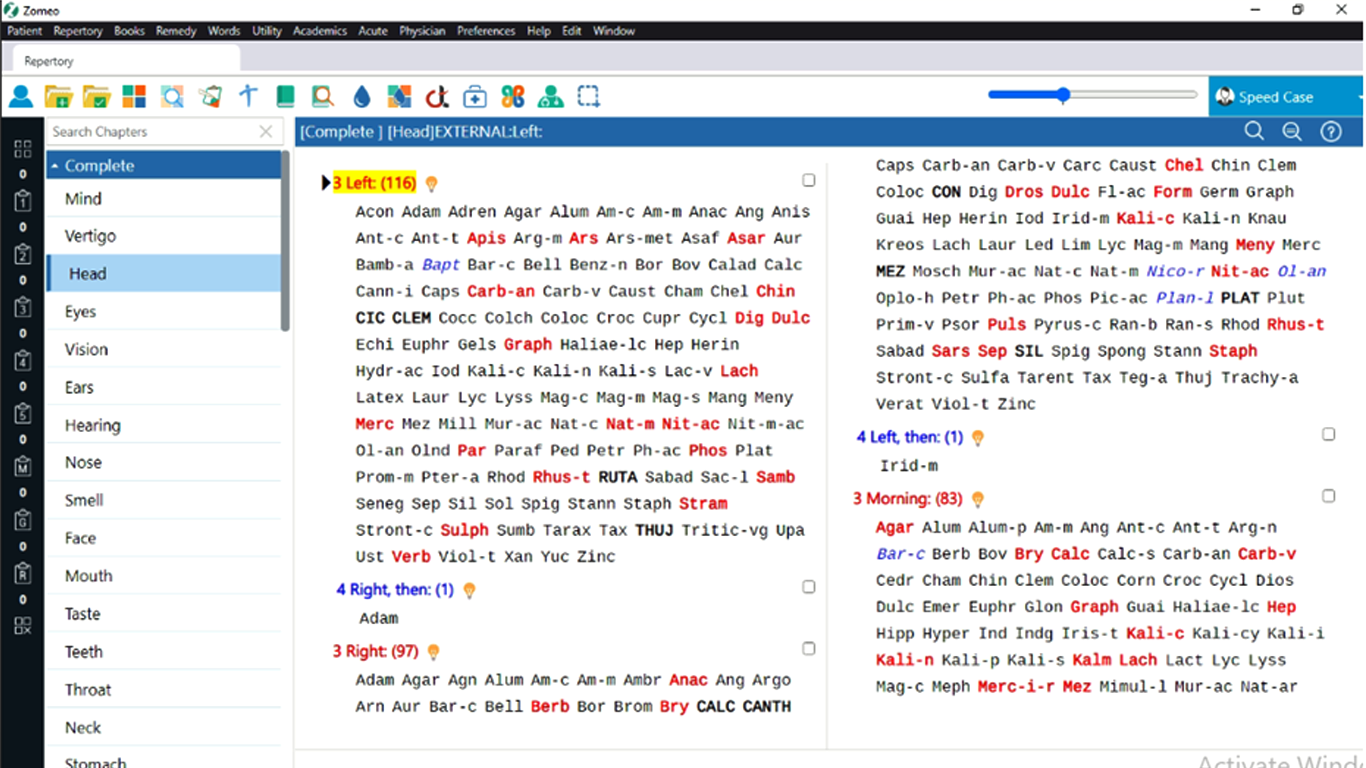Collapse the Complete repertory chapter list
Image resolution: width=1366 pixels, height=768 pixels.
coord(56,166)
